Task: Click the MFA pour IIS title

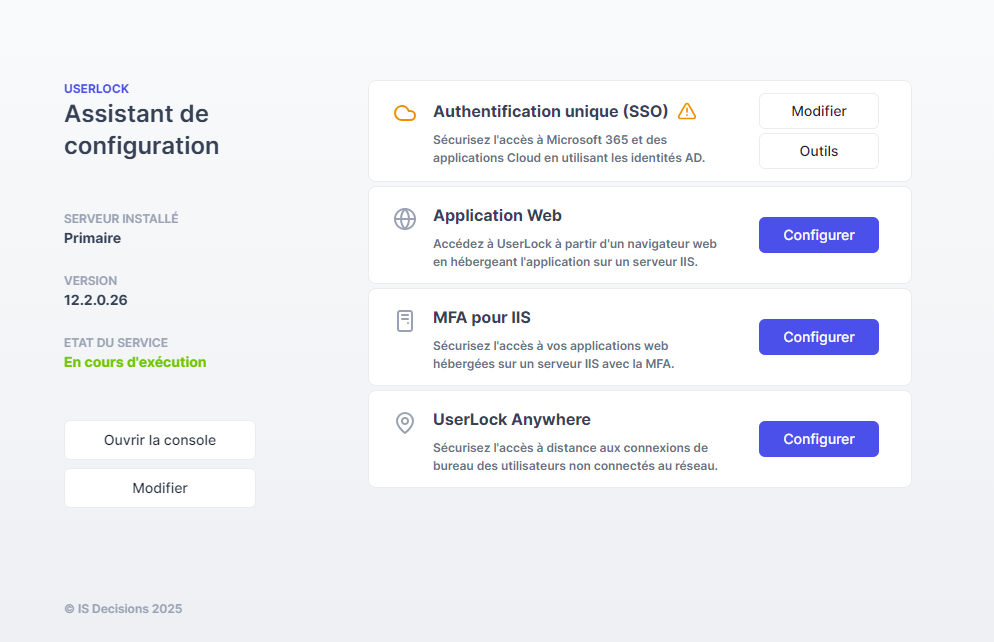Action: [x=482, y=317]
